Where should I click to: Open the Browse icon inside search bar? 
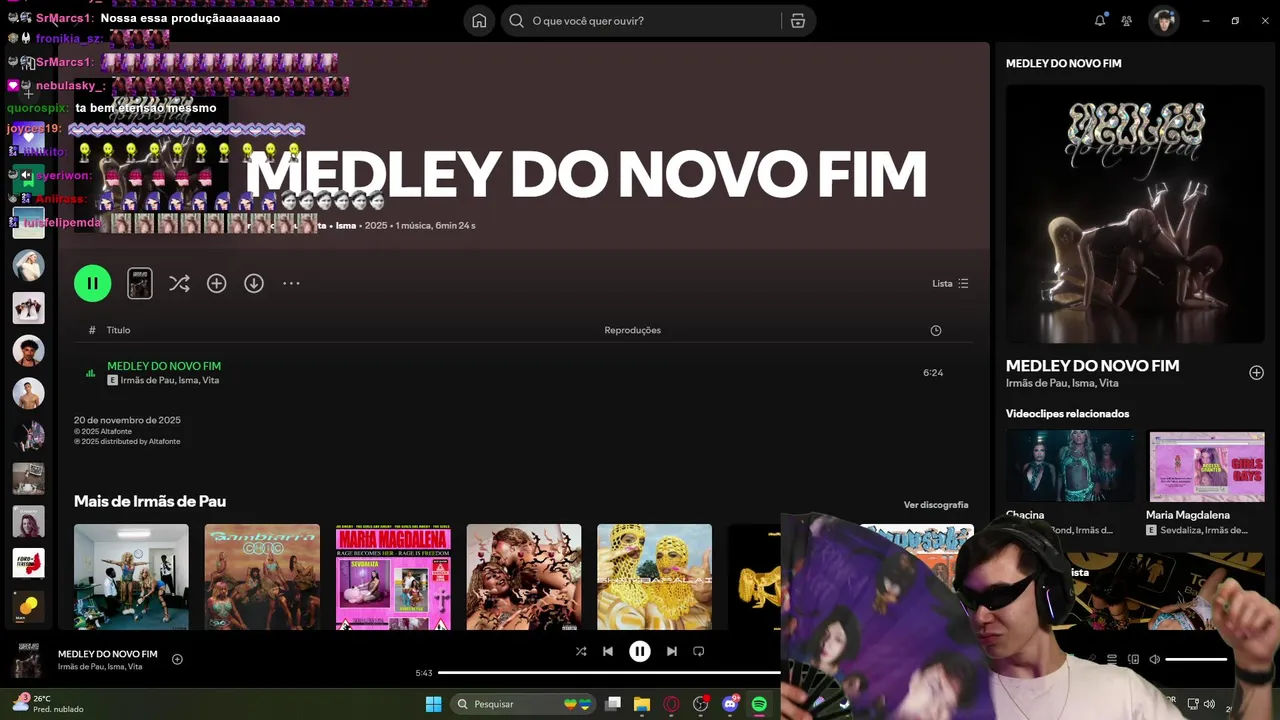pyautogui.click(x=798, y=21)
